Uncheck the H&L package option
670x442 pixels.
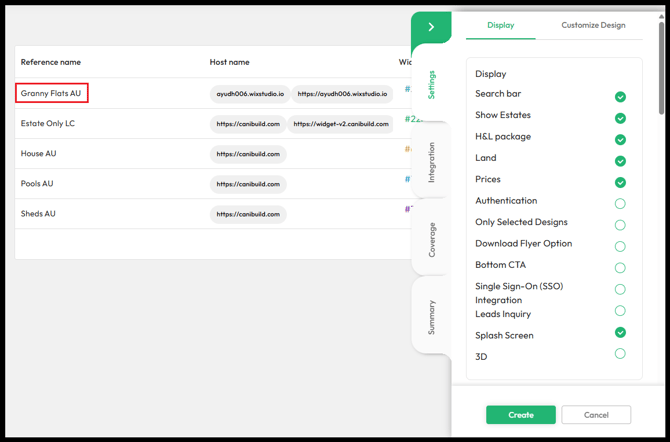(x=620, y=140)
